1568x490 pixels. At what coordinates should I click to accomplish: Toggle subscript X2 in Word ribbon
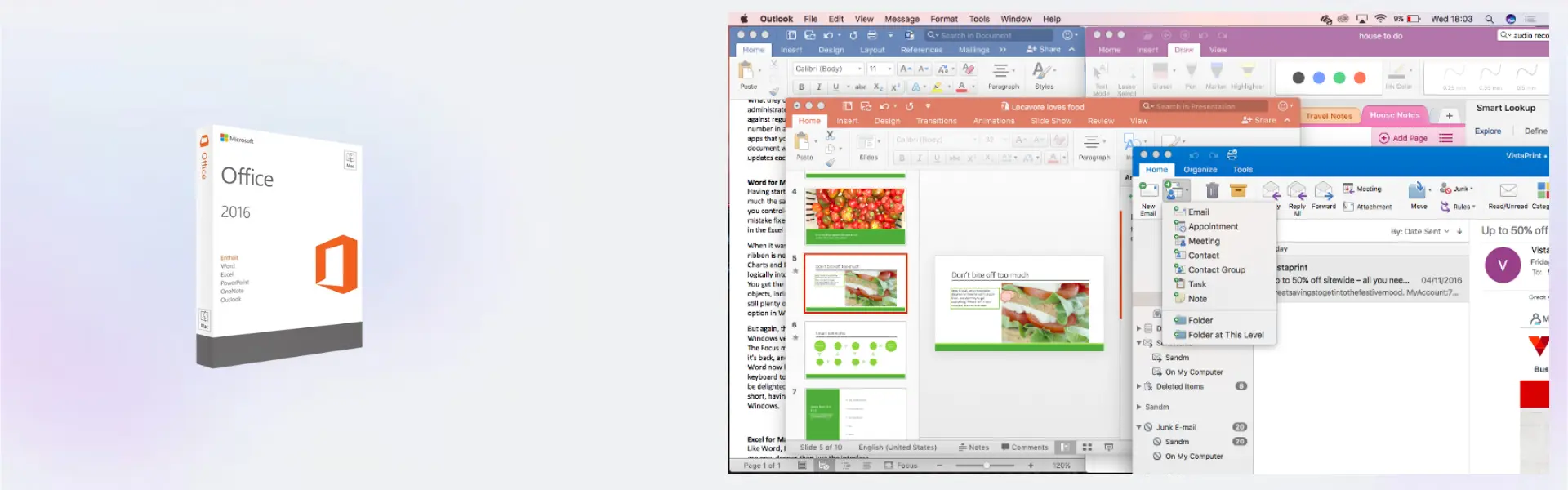pos(878,87)
